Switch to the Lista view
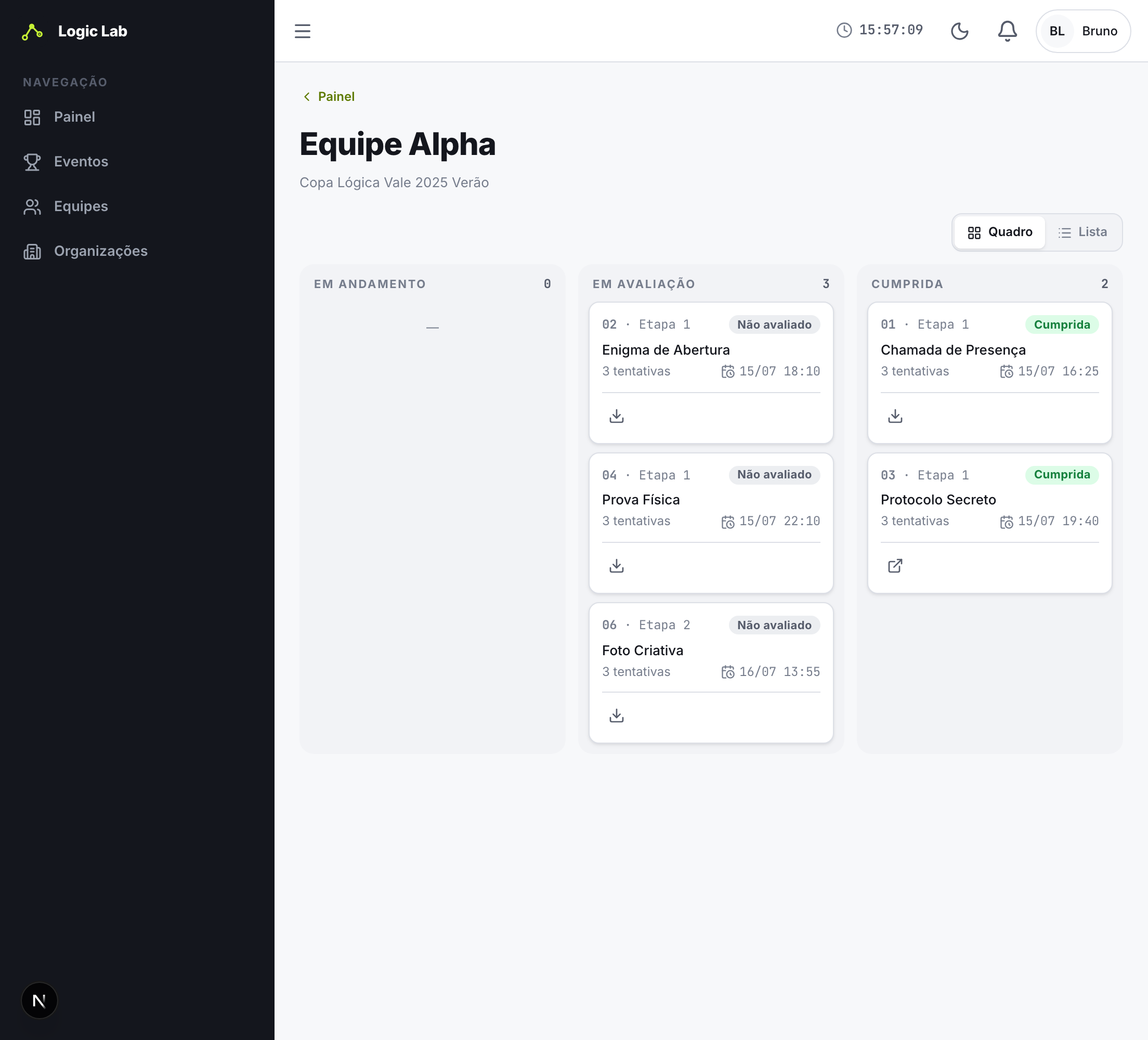This screenshot has height=1040, width=1148. [x=1082, y=232]
